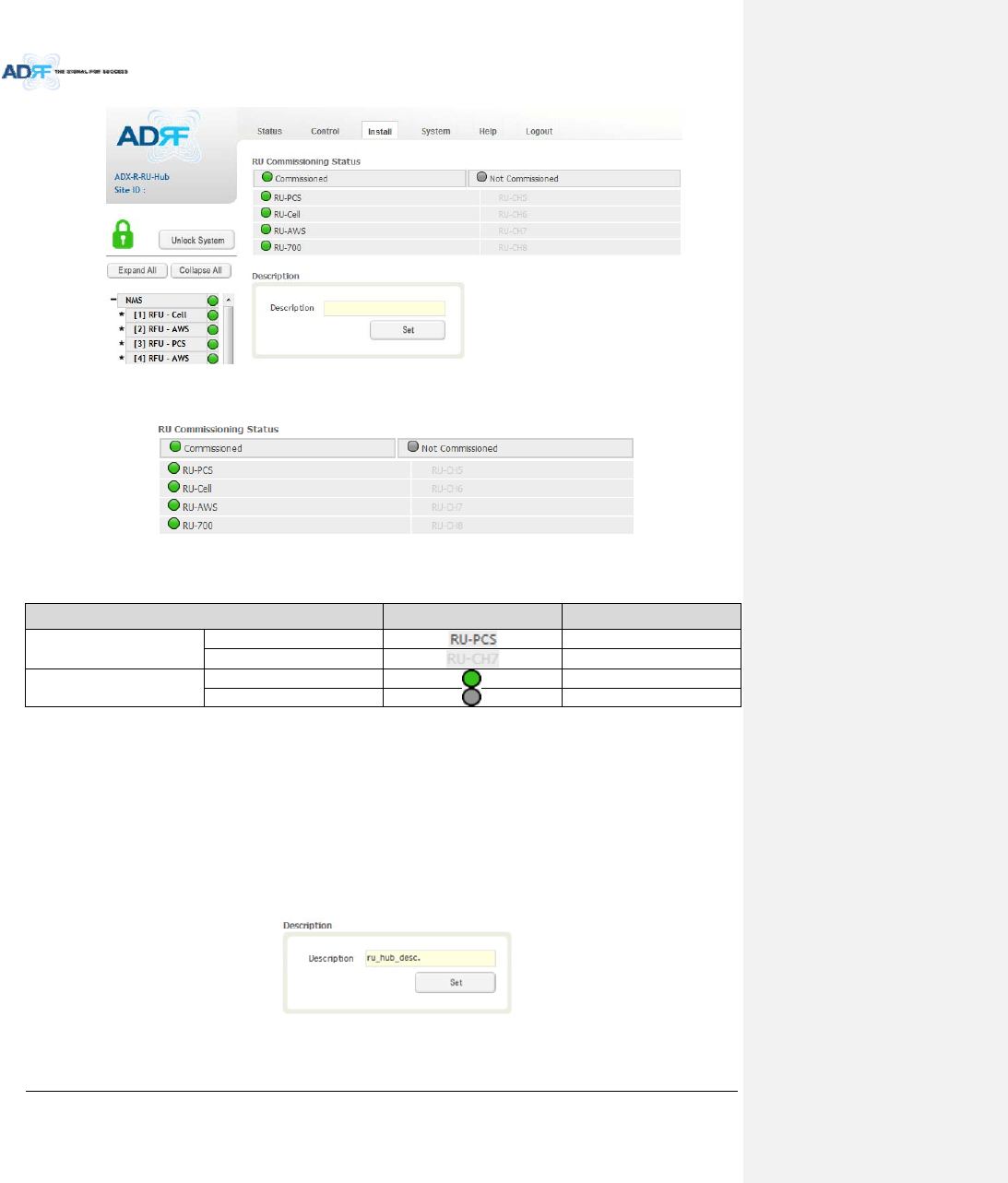Open the Control tab

coord(325,131)
